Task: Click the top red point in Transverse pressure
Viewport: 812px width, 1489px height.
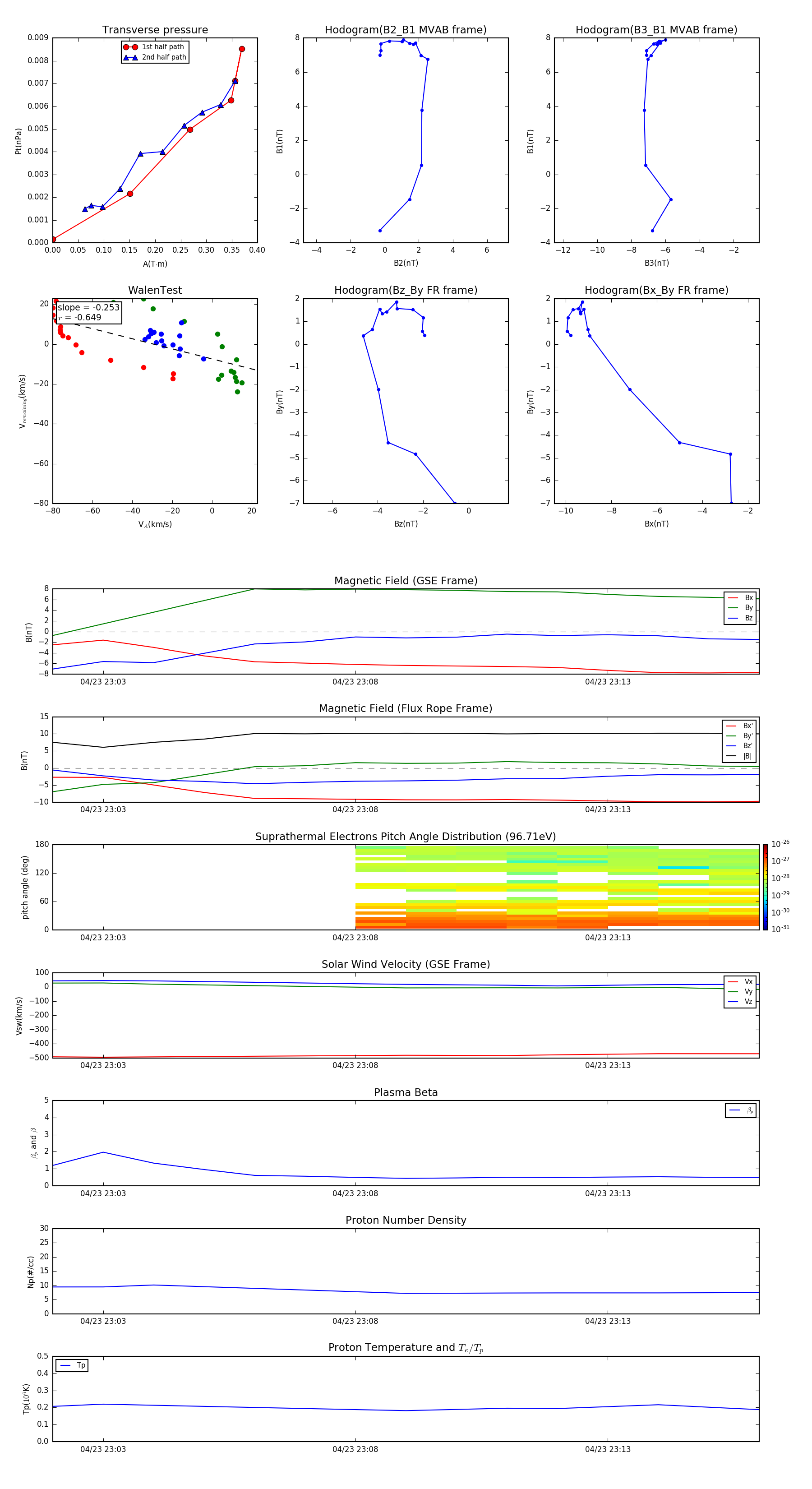Action: click(242, 49)
